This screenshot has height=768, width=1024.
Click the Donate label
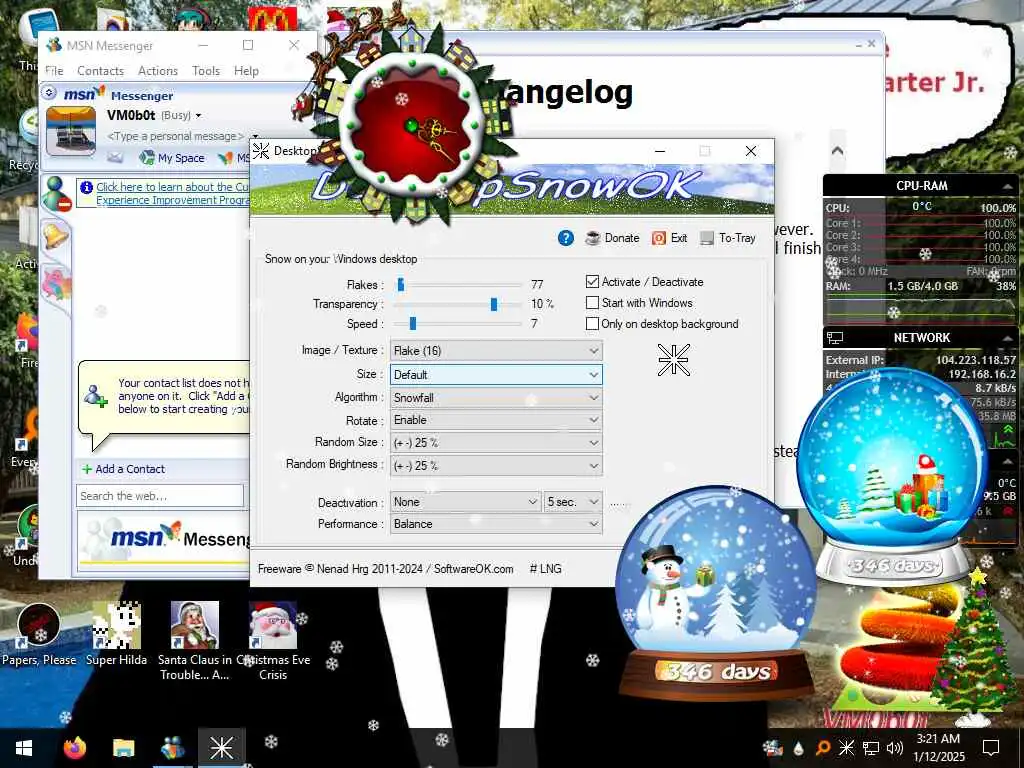(622, 238)
